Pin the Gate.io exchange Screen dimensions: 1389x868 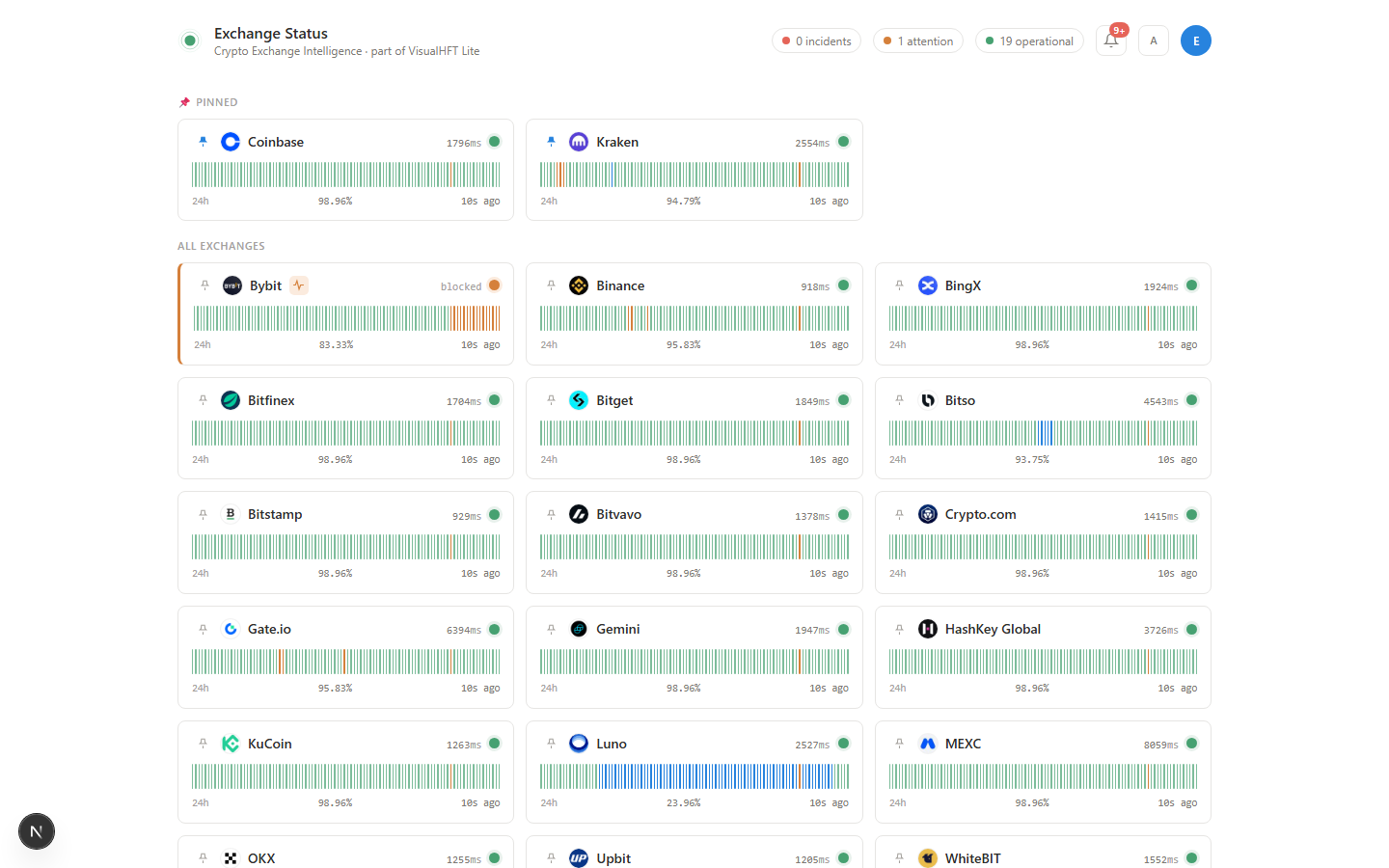click(203, 629)
